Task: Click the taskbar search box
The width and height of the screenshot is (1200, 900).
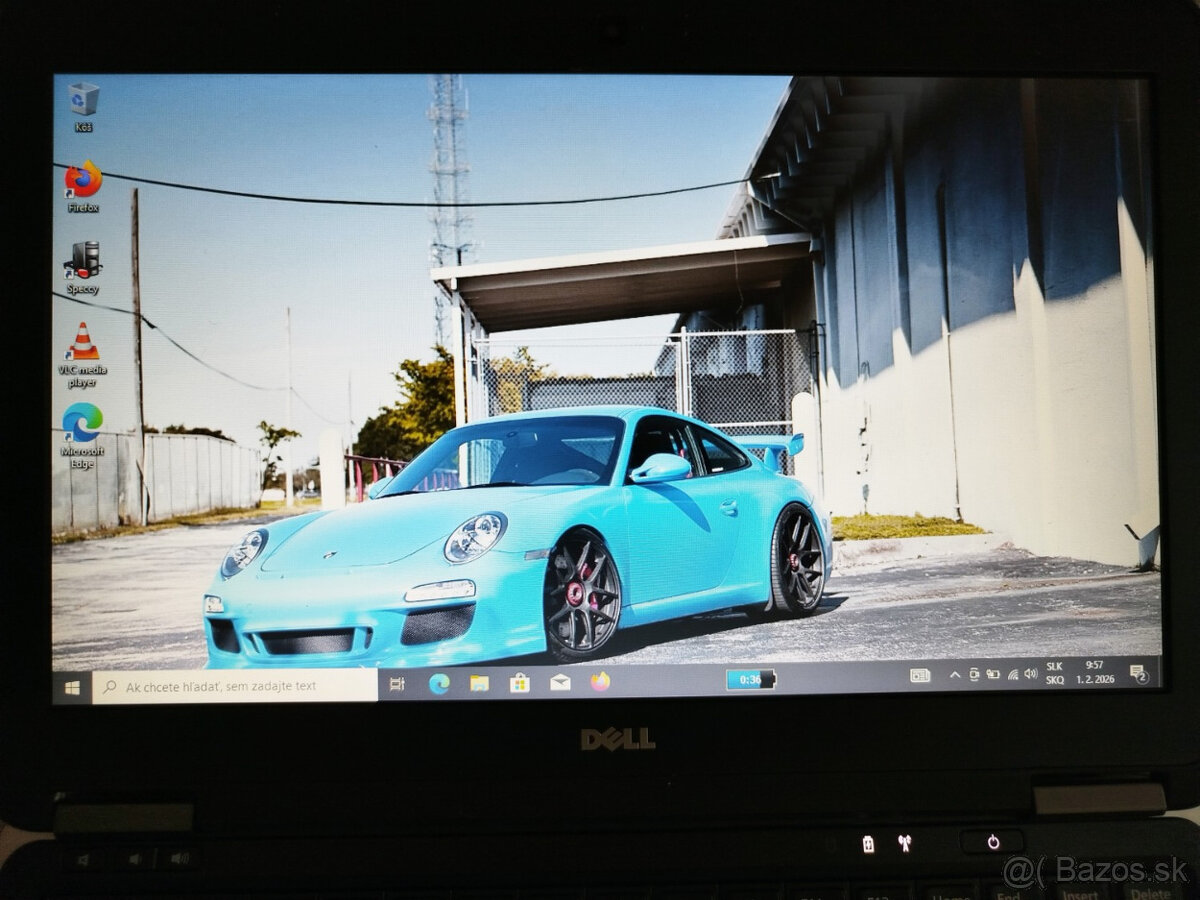Action: (235, 686)
